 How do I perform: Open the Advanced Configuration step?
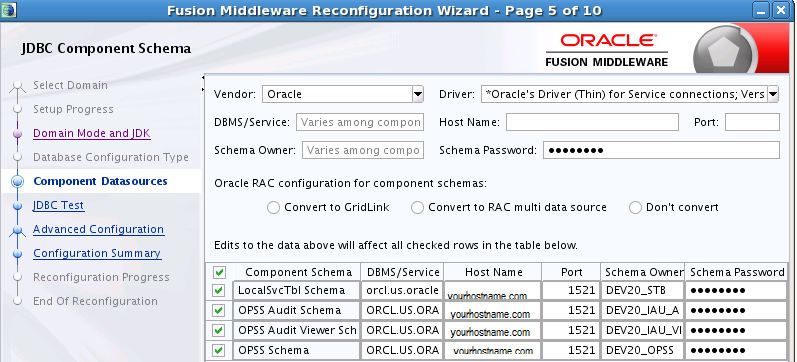(x=99, y=229)
